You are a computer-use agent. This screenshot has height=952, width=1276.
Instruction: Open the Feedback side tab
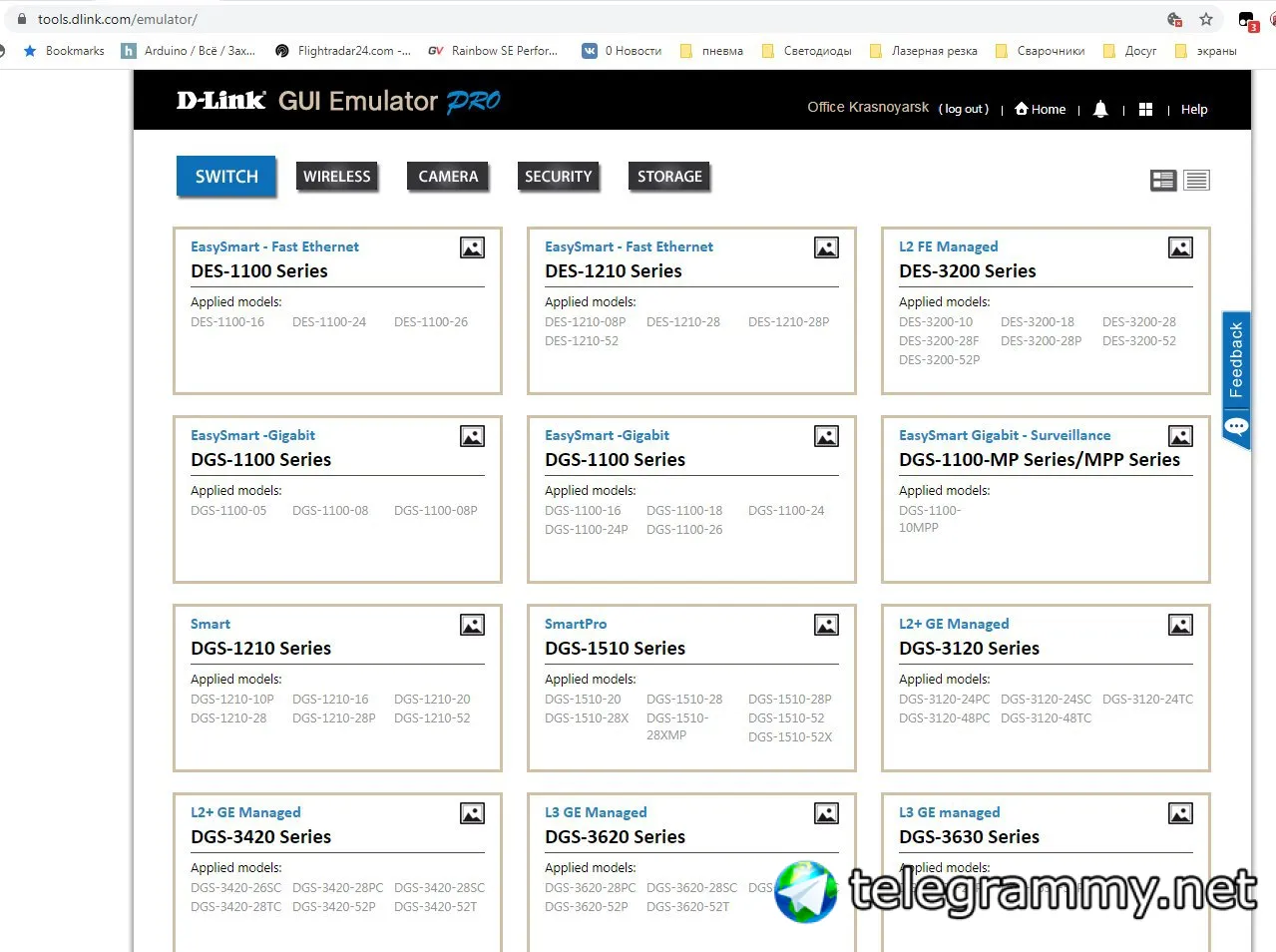click(x=1236, y=359)
